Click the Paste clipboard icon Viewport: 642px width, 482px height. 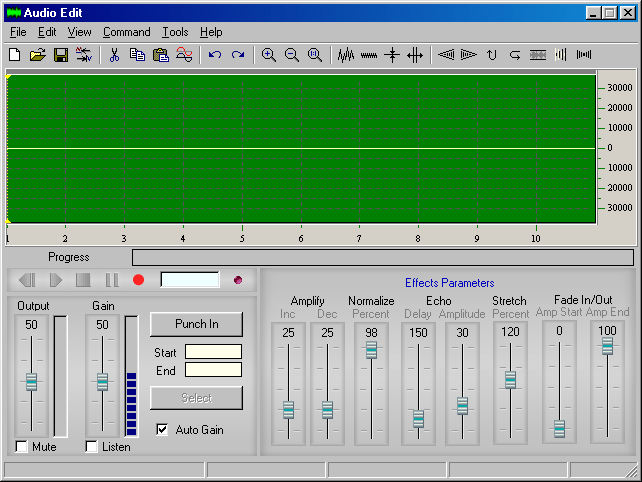pyautogui.click(x=160, y=55)
